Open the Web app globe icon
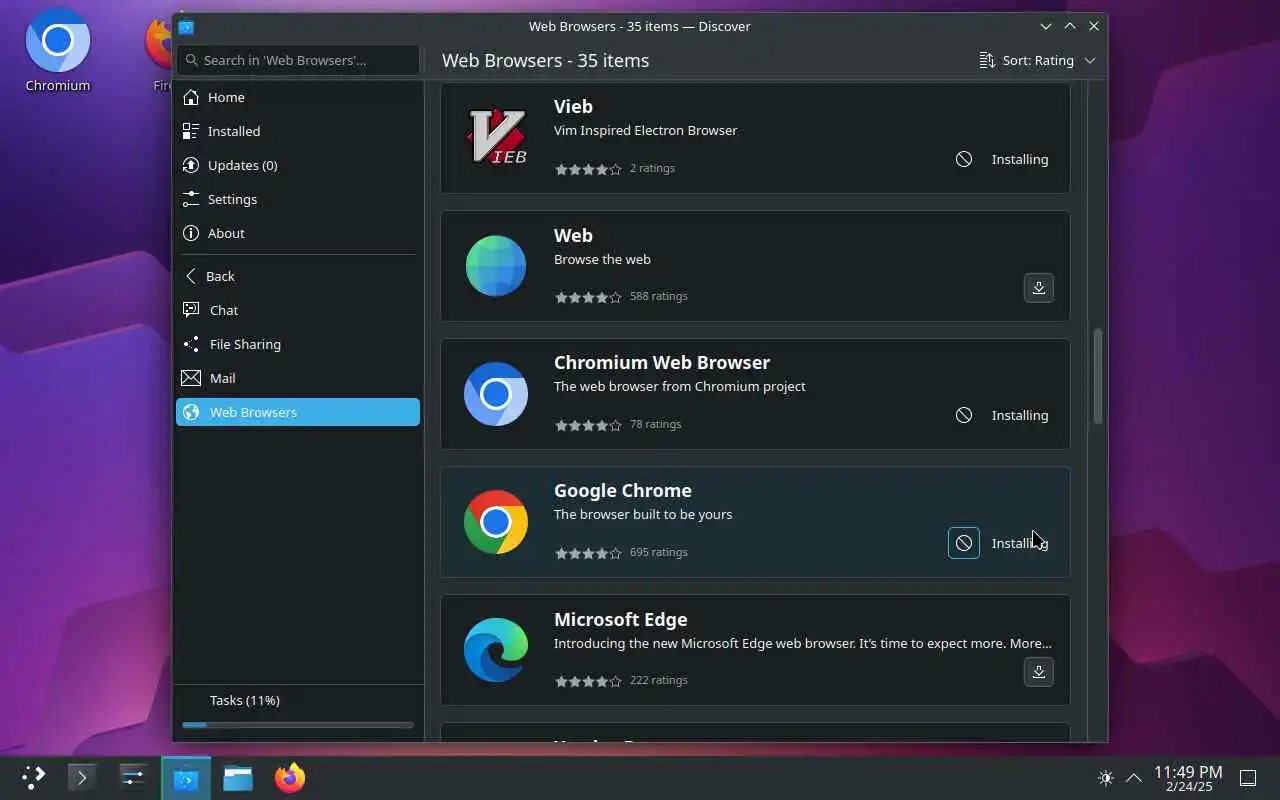Screen dimensions: 1280x800 coord(496,266)
